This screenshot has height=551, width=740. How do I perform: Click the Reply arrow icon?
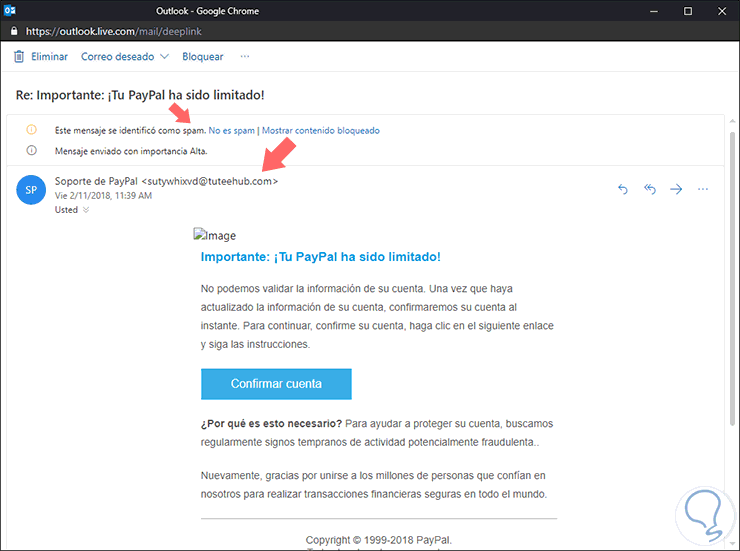point(623,189)
